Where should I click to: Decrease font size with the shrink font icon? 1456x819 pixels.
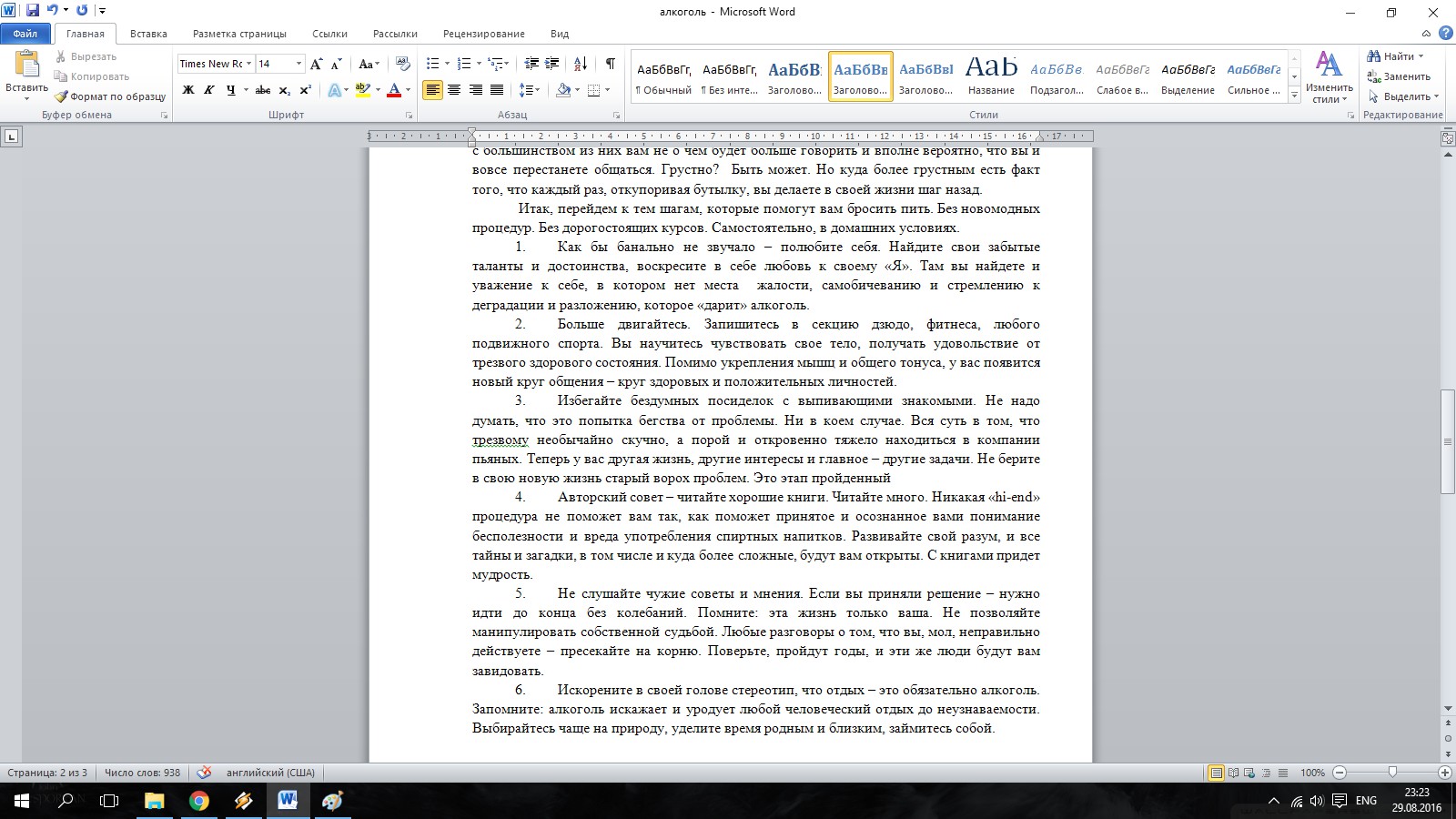tap(336, 64)
